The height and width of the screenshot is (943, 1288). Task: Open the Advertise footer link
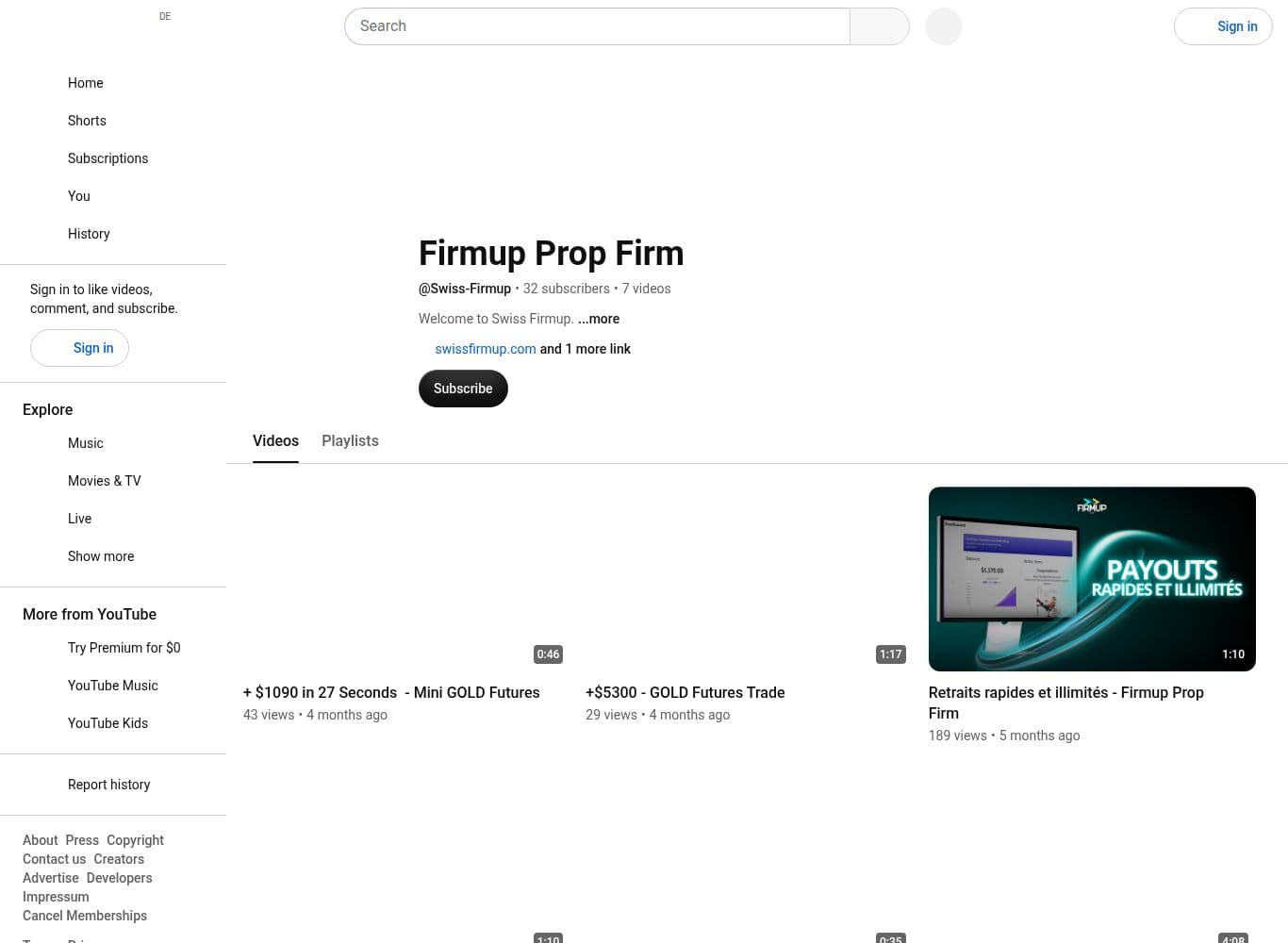[x=51, y=878]
